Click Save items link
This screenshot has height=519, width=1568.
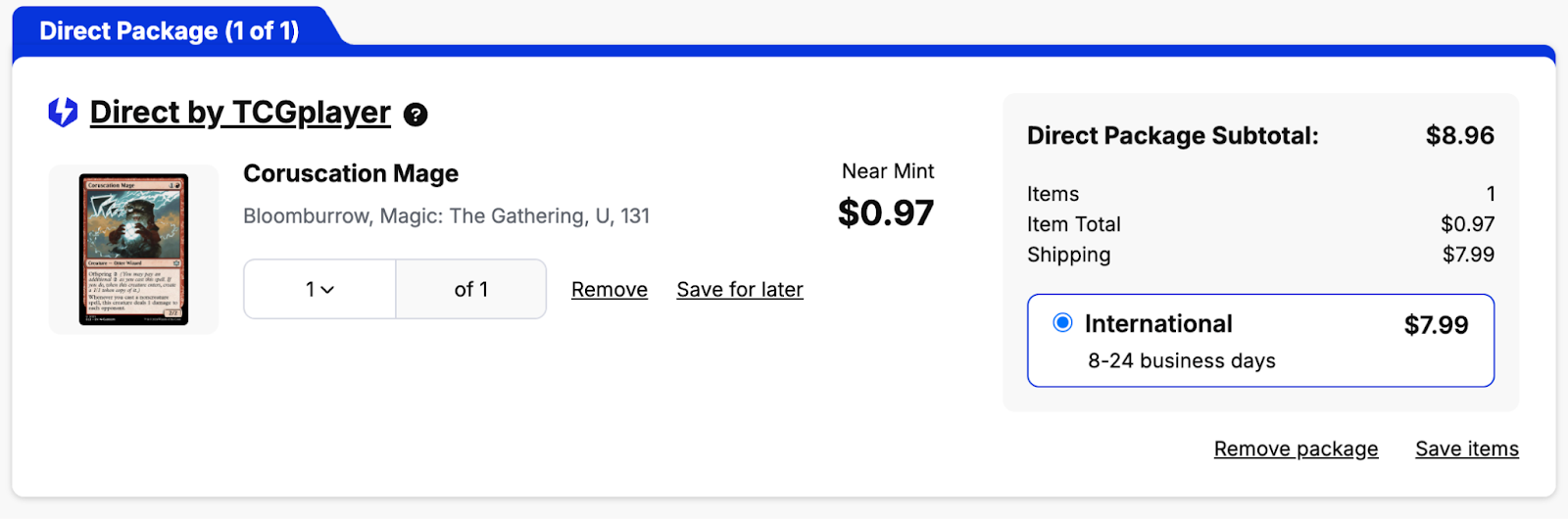tap(1466, 448)
